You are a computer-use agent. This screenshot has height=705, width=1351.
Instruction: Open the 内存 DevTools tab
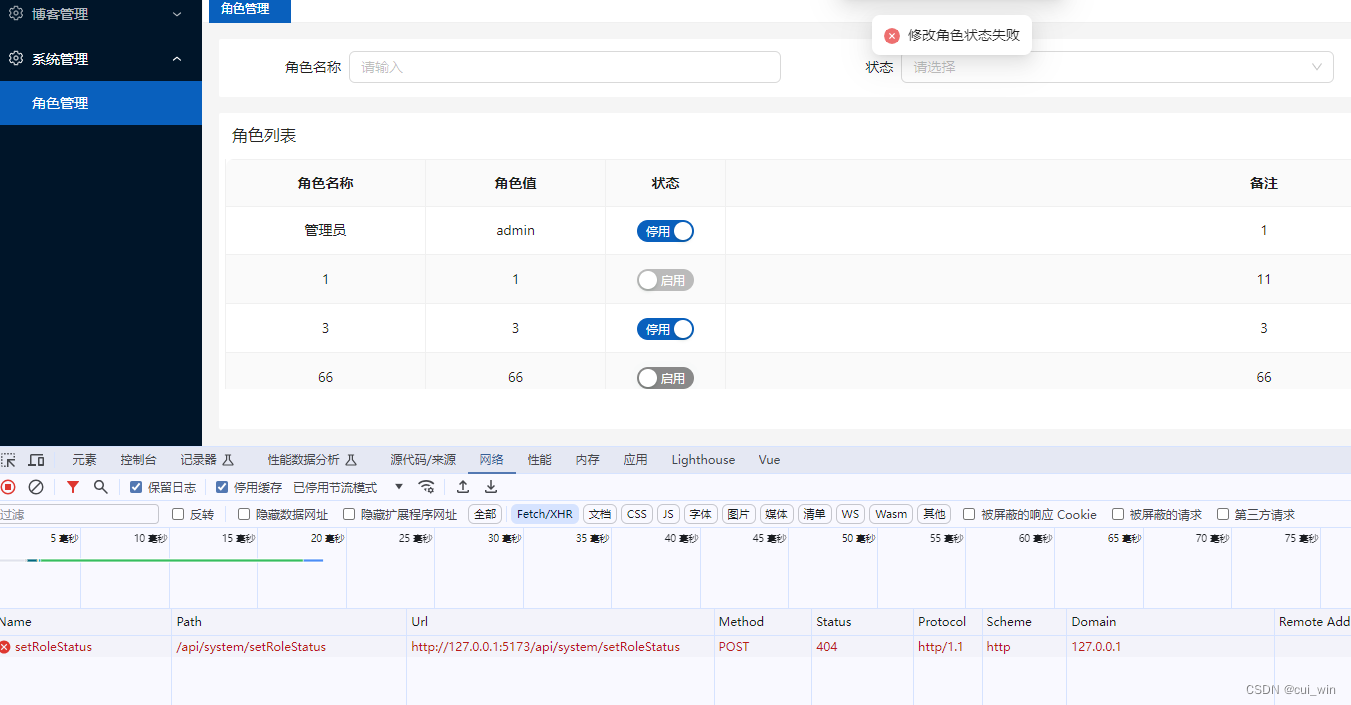pos(587,460)
